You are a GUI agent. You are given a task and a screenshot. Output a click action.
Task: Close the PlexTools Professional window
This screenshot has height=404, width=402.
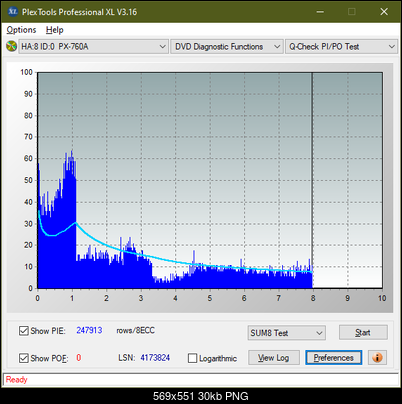click(x=384, y=12)
